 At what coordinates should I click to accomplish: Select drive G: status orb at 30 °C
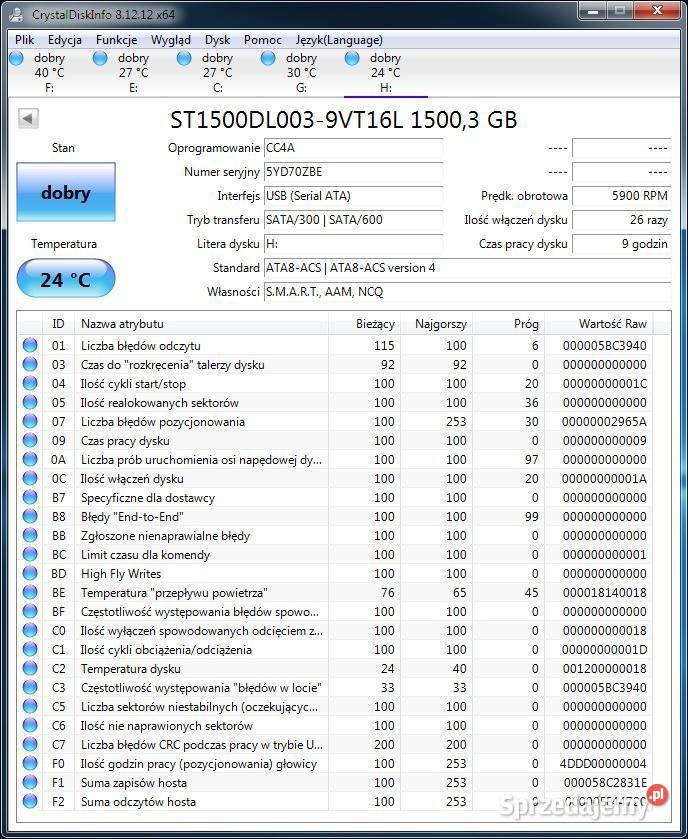tap(268, 58)
